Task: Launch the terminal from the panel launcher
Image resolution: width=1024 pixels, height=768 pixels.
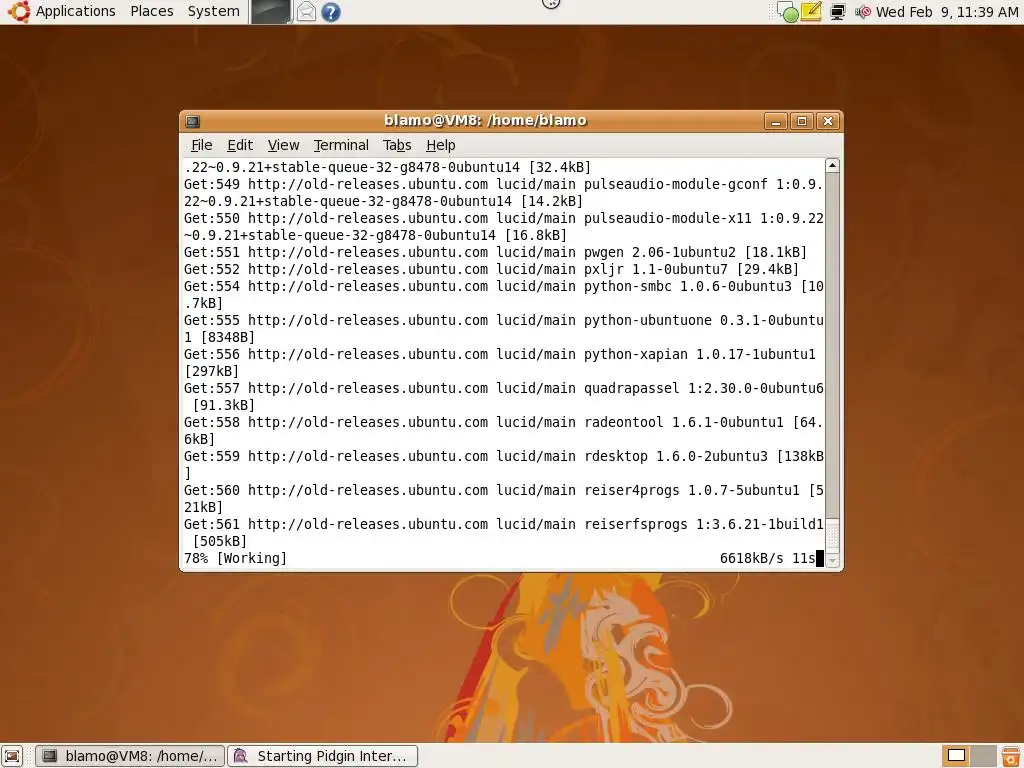Action: 270,12
